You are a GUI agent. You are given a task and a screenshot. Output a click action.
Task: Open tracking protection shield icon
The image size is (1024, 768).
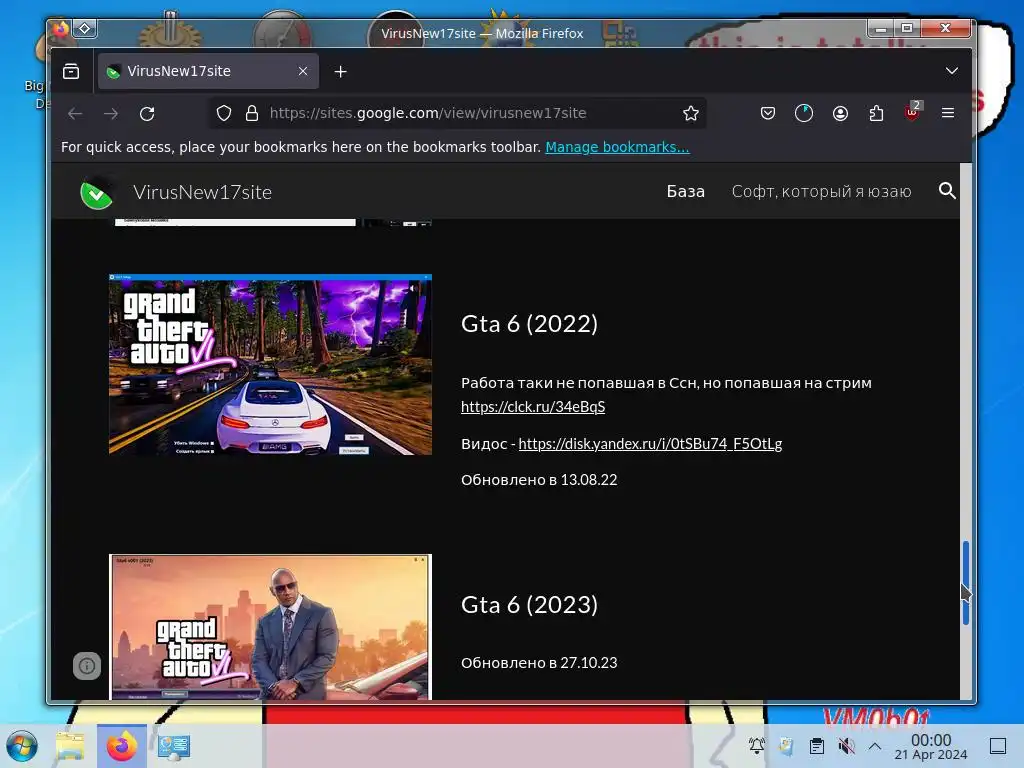224,113
